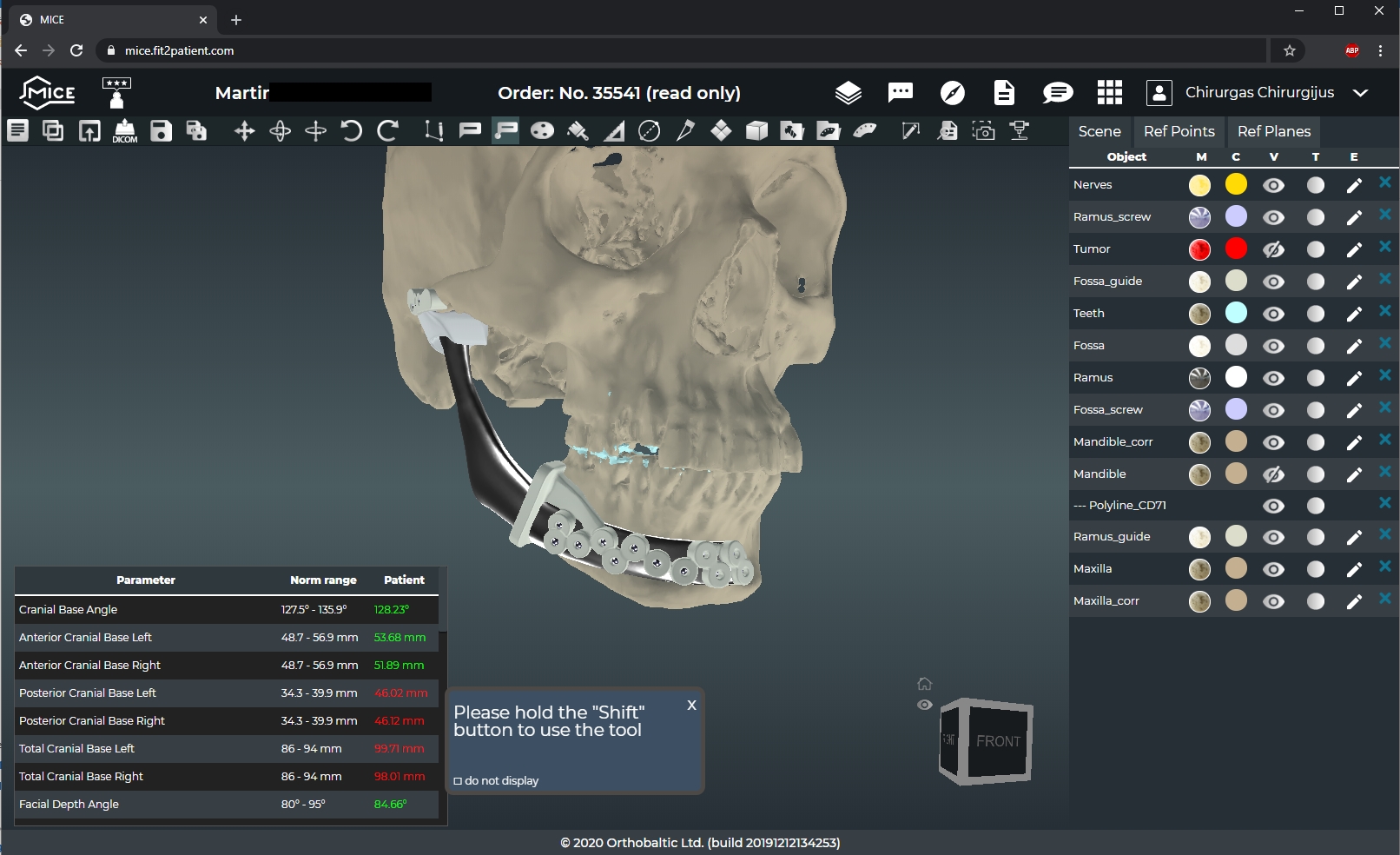
Task: Switch to the Ref Planes tab
Action: tap(1273, 131)
